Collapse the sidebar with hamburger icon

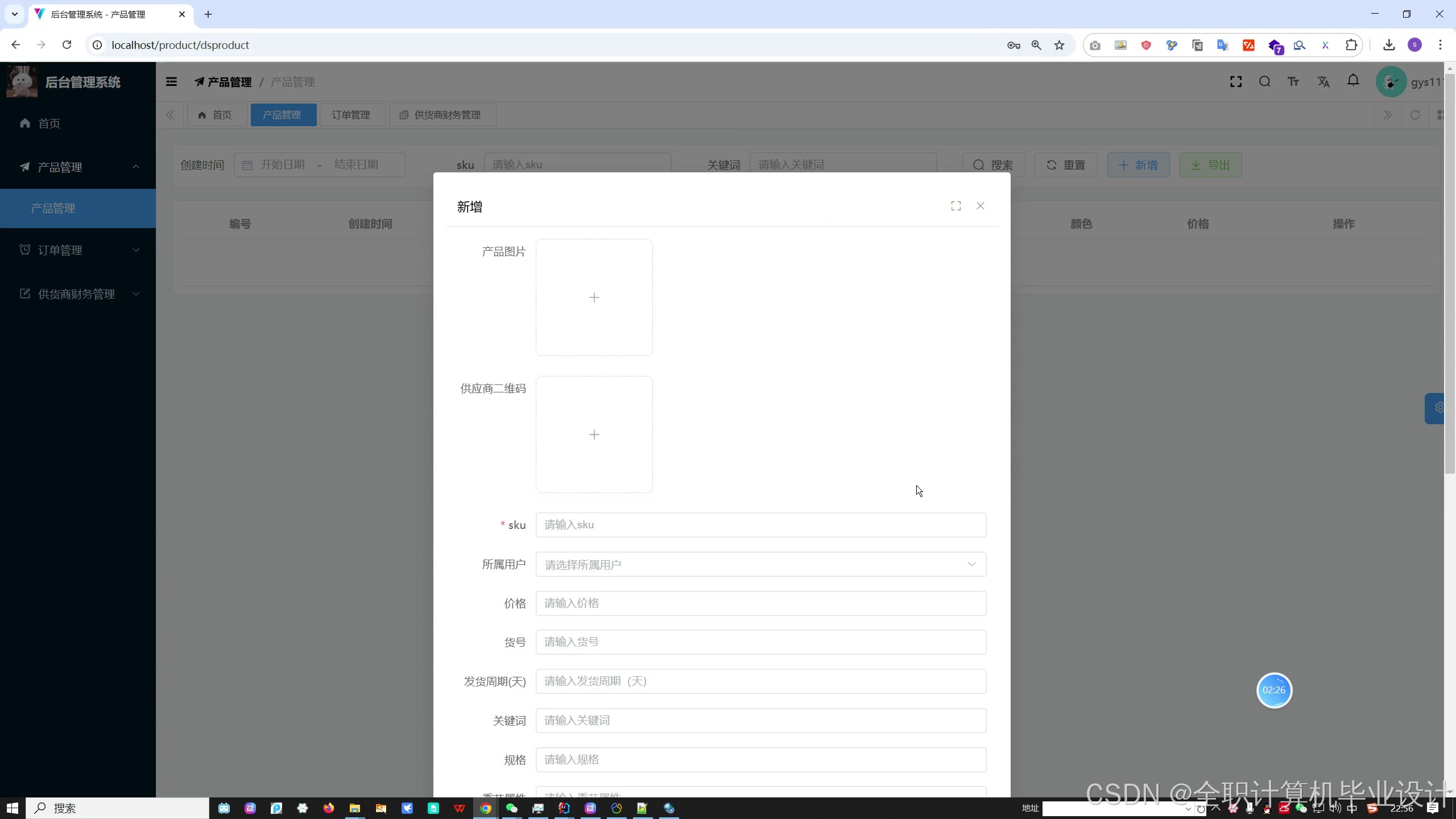171,82
